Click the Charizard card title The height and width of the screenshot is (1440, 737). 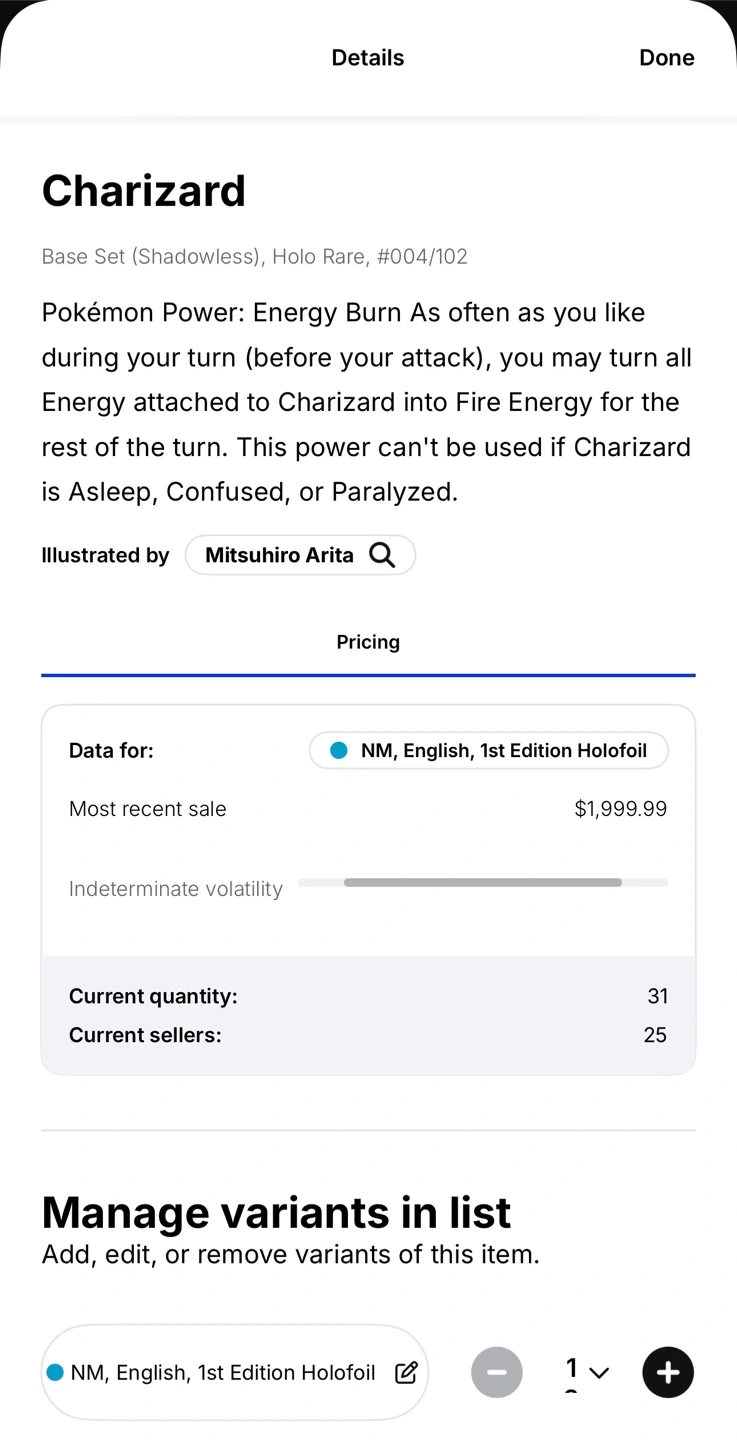[144, 191]
